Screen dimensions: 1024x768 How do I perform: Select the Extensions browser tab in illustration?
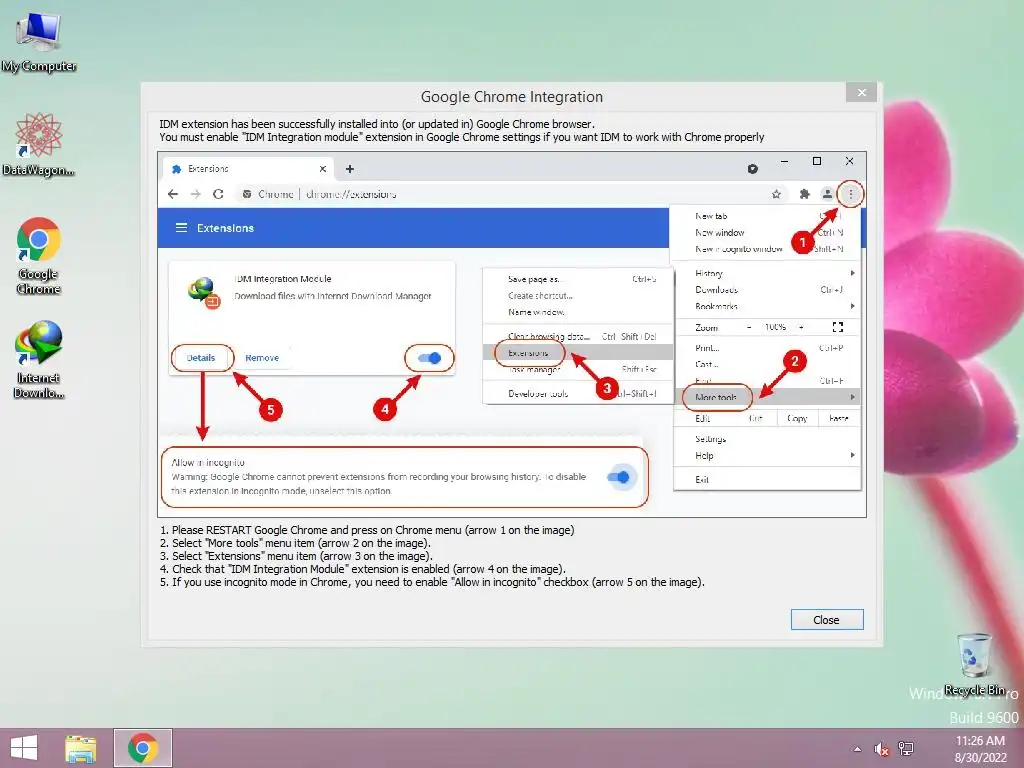[248, 169]
